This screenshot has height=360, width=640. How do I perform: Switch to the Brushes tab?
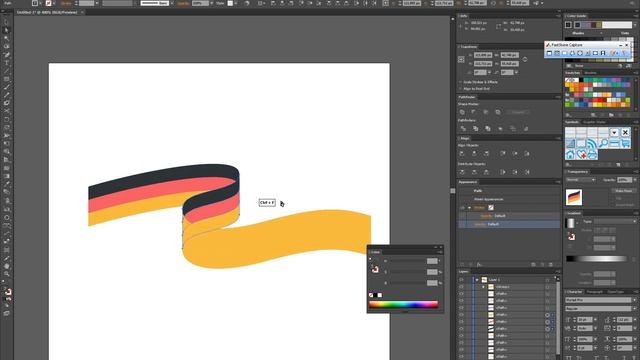(590, 73)
